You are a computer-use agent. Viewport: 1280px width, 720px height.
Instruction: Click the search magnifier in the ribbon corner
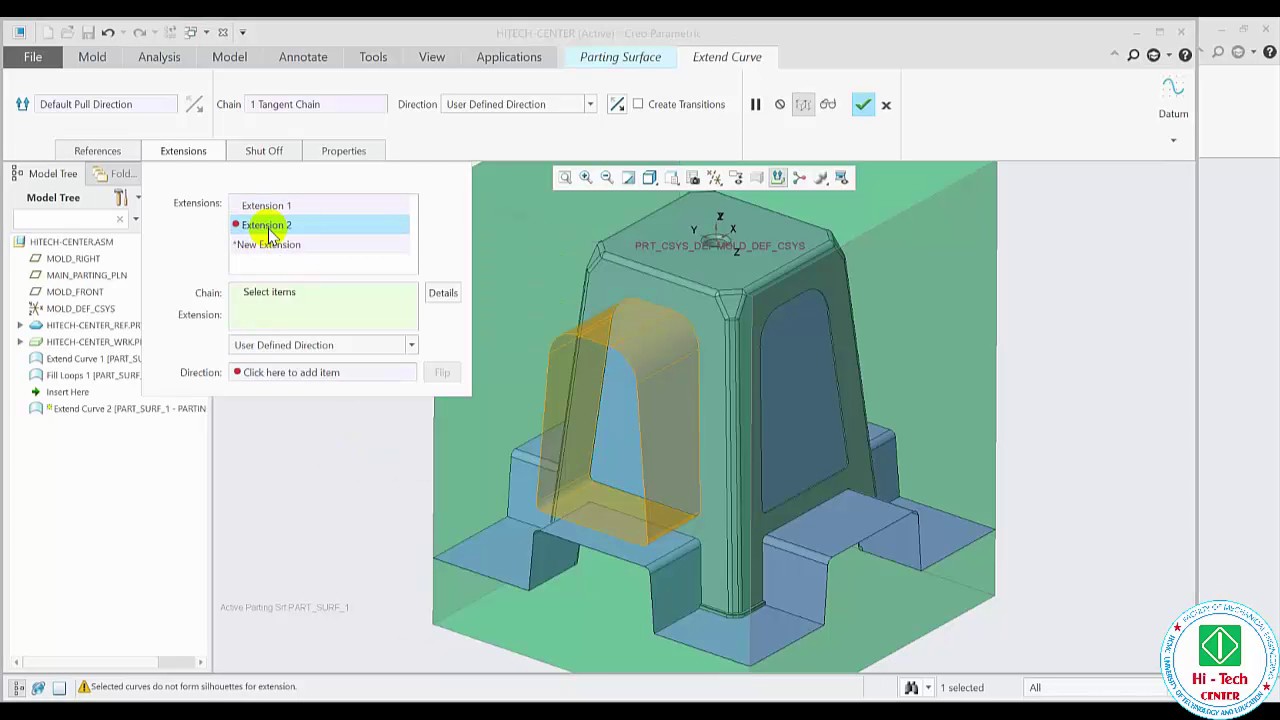(1133, 56)
